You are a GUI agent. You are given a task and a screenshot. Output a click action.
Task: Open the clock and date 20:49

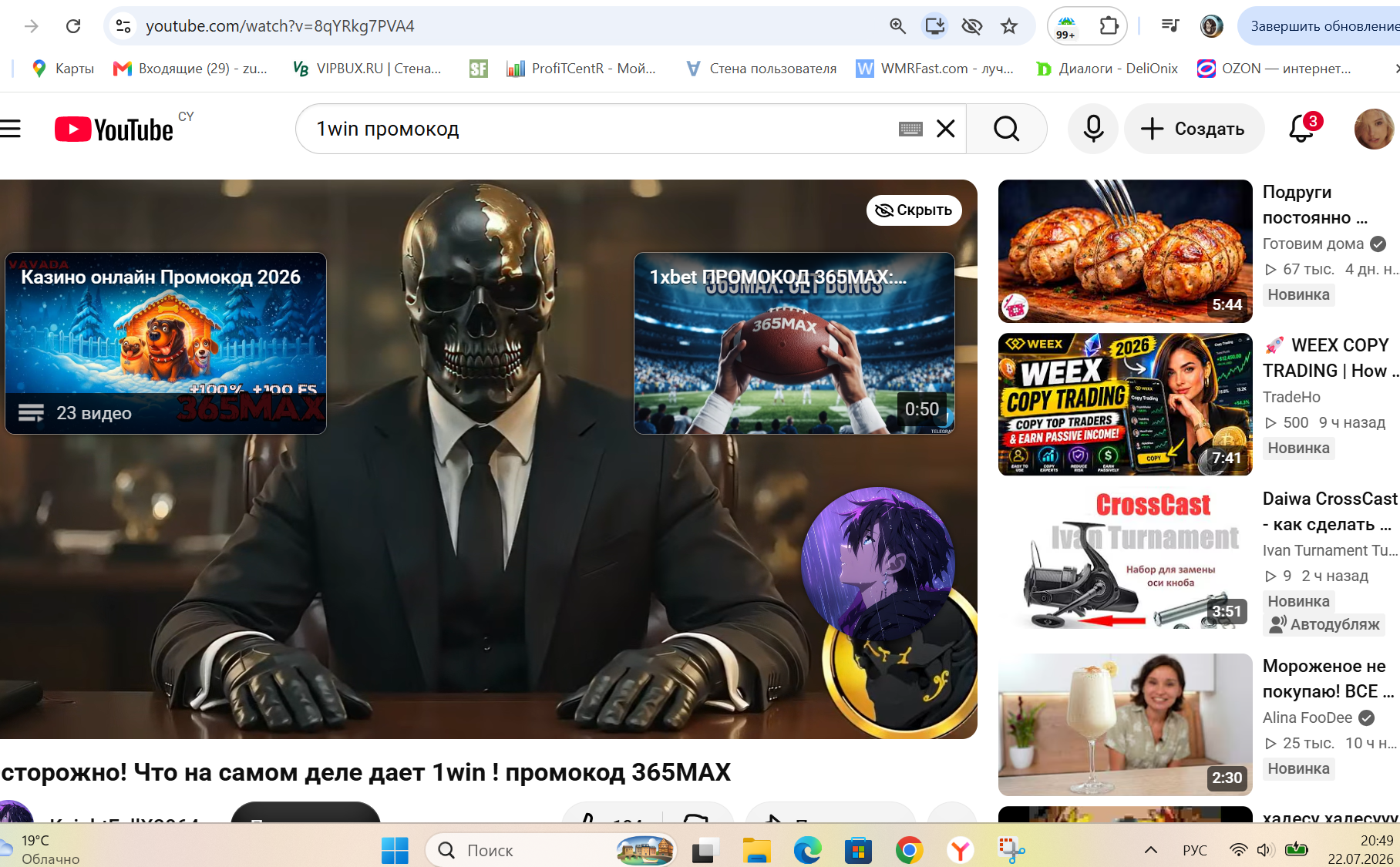tap(1360, 849)
